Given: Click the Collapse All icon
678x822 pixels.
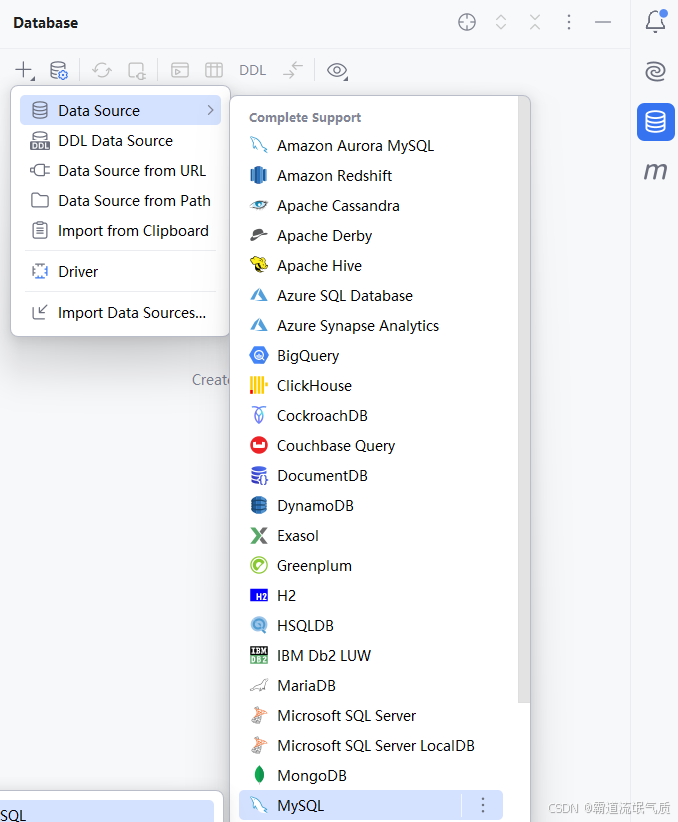Looking at the screenshot, I should tap(535, 23).
